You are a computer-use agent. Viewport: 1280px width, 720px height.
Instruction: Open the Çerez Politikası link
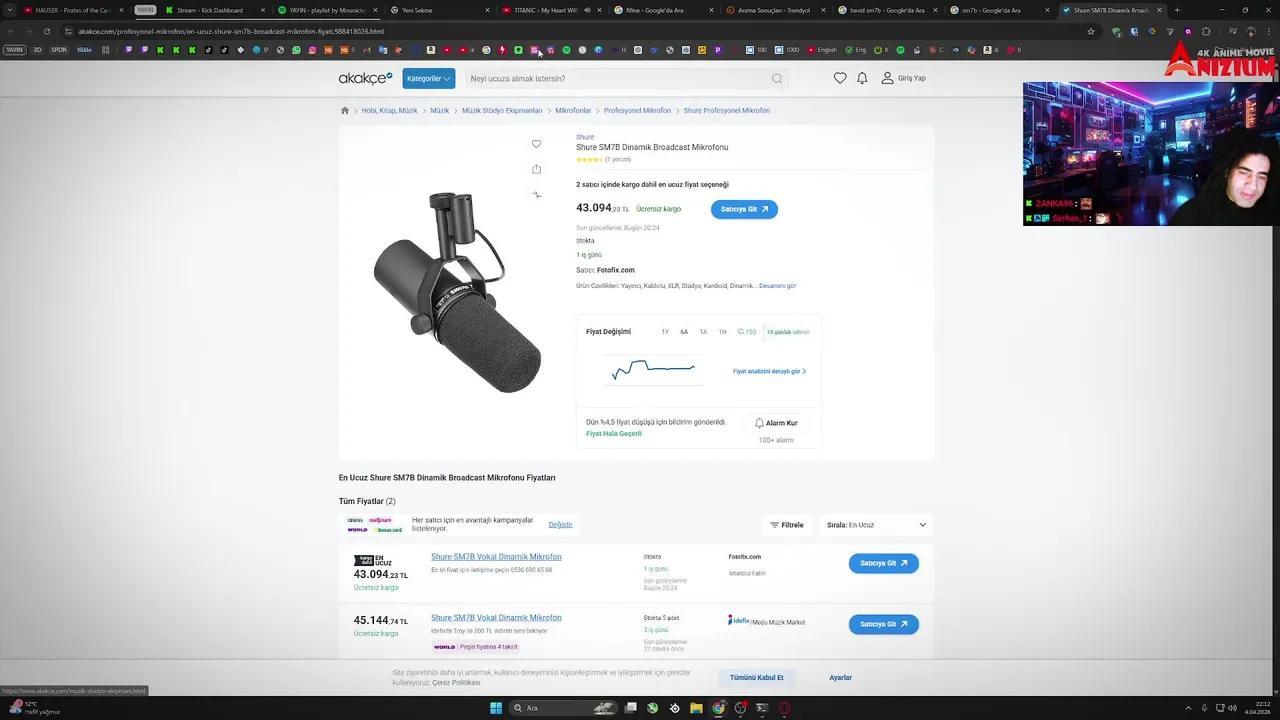pos(456,682)
